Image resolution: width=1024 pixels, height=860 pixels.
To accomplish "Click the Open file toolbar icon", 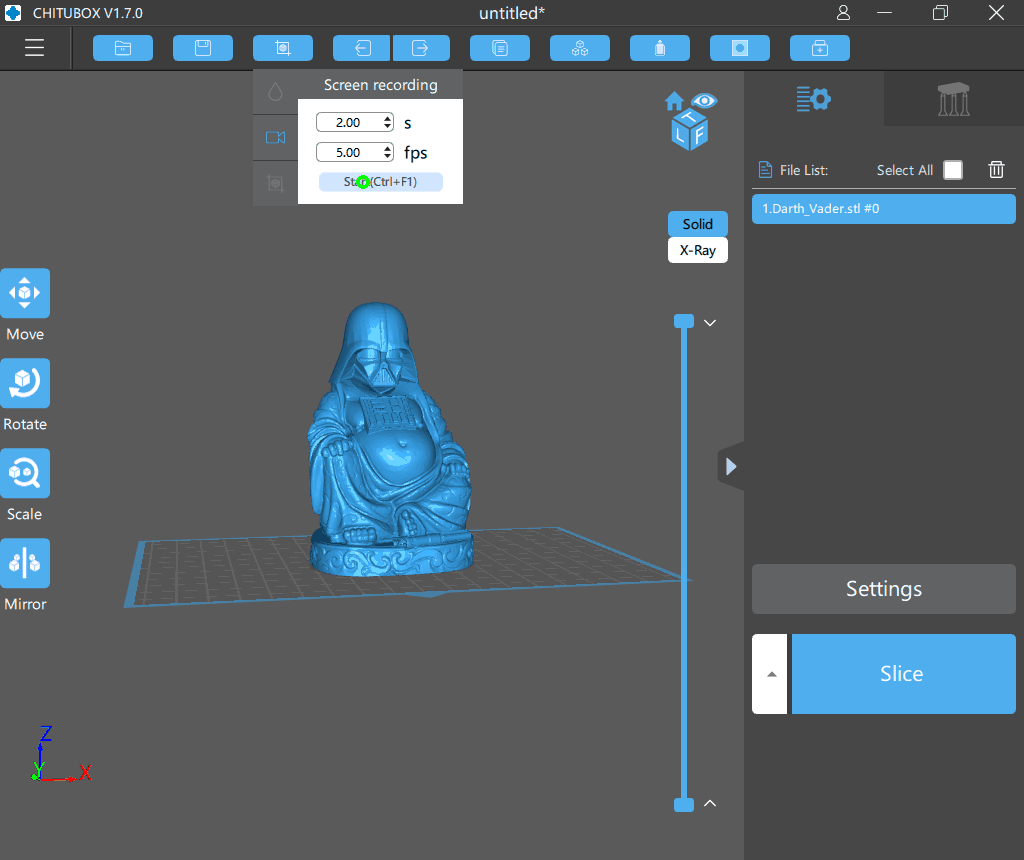I will [123, 48].
